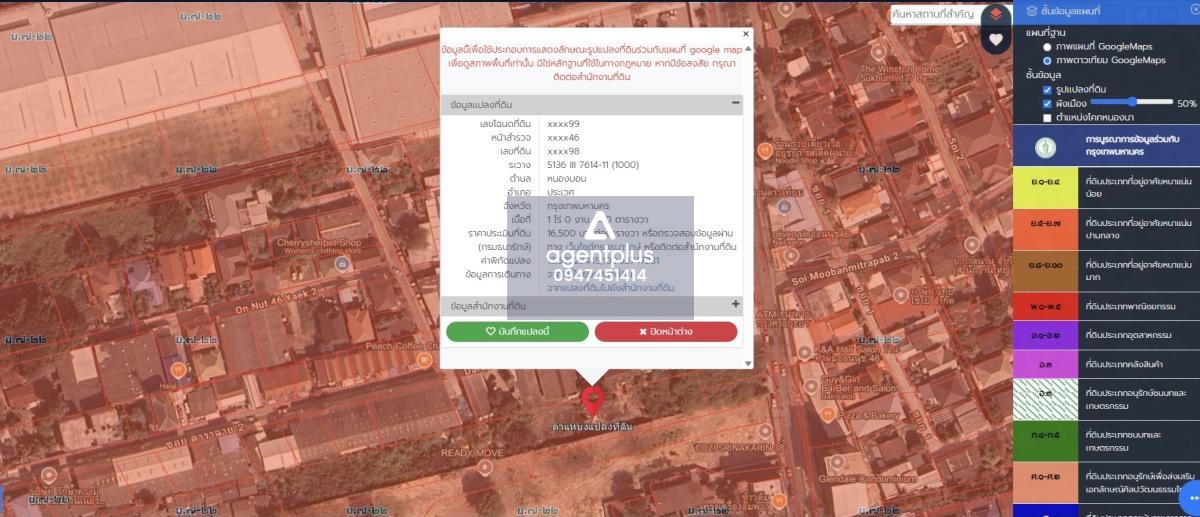Enable the ตำแหน่งโคกหนองนา checkbox
The height and width of the screenshot is (517, 1200).
pos(1047,117)
